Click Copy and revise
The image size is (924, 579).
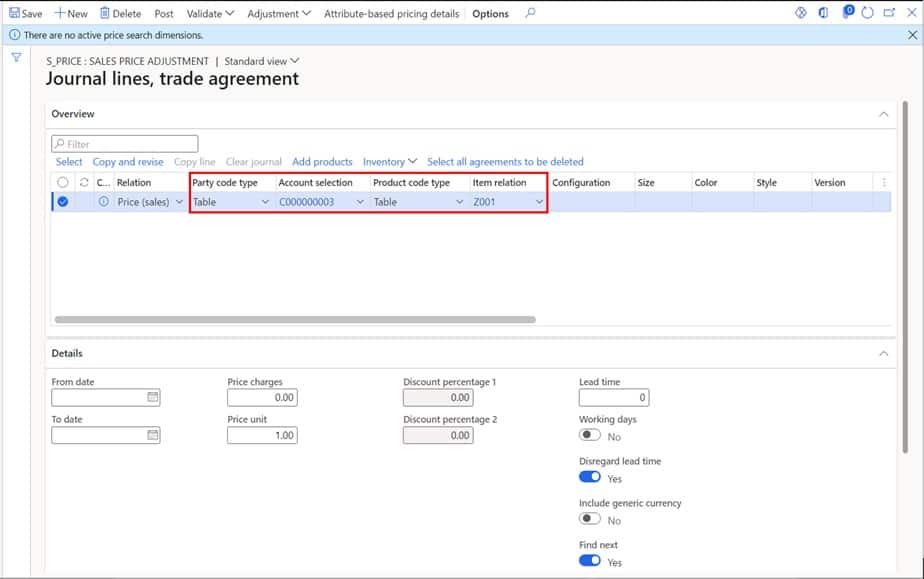(127, 161)
